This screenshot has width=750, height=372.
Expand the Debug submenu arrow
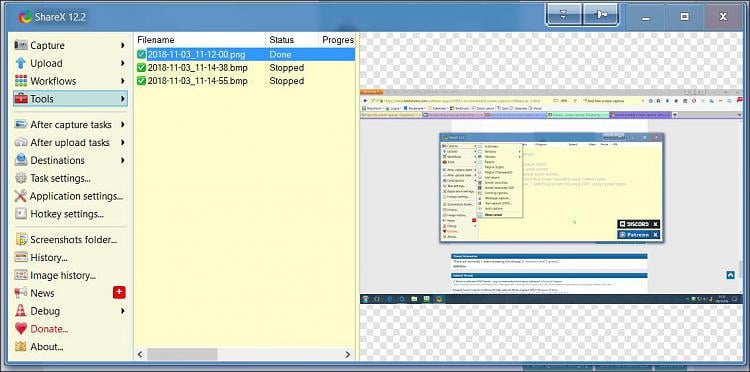(x=123, y=311)
